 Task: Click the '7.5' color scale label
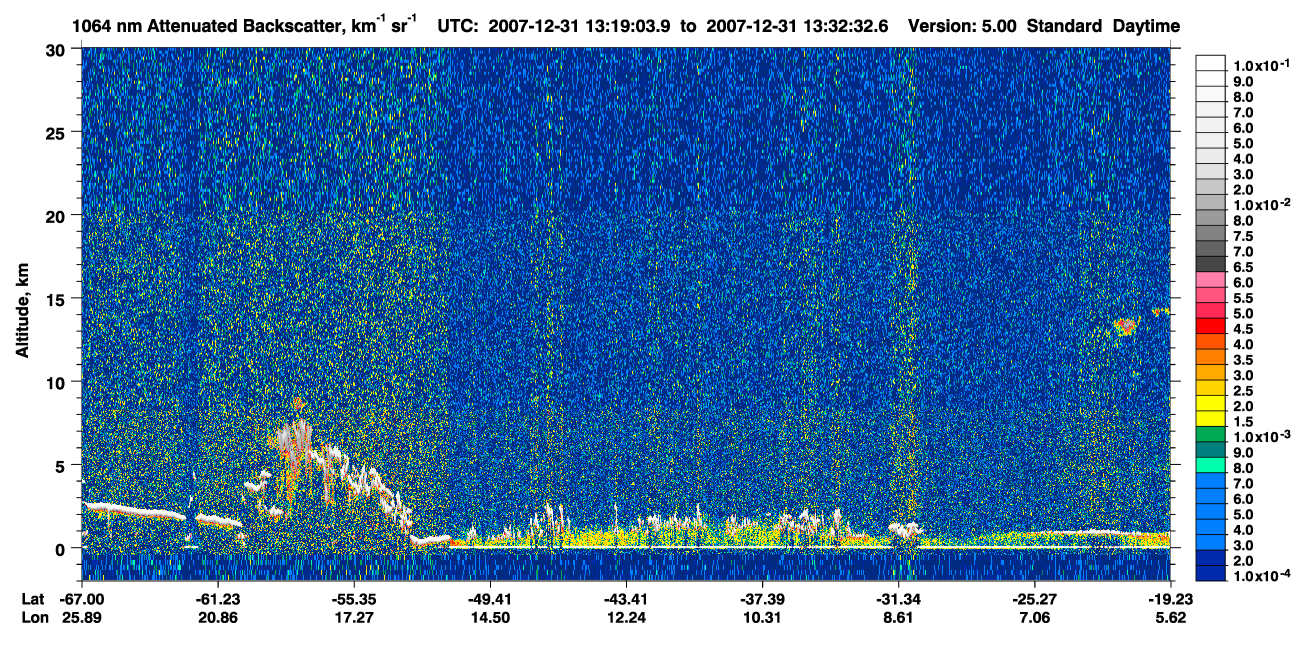click(1242, 235)
